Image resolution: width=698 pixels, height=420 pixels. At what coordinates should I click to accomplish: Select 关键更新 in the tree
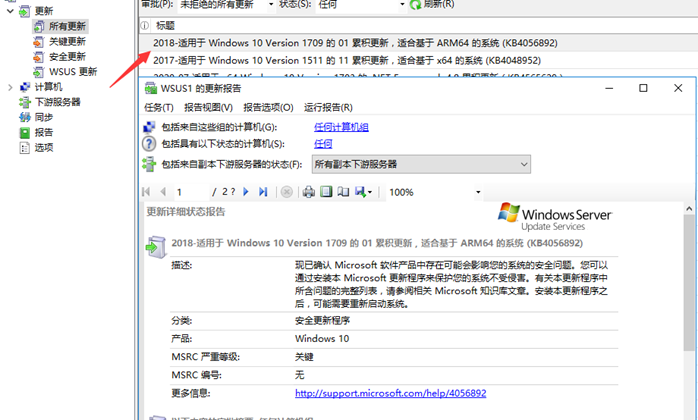tap(67, 41)
